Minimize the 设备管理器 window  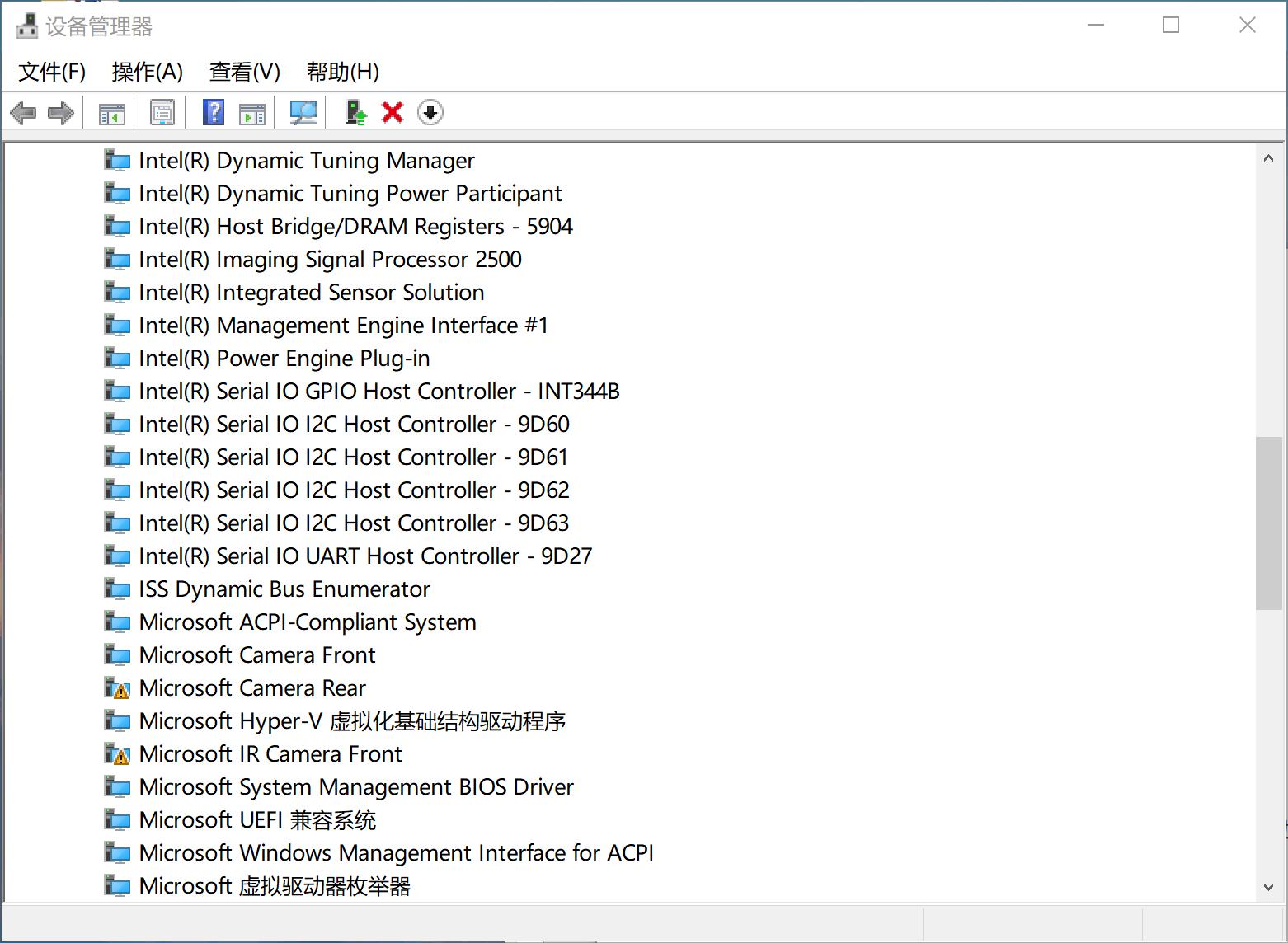tap(1096, 26)
